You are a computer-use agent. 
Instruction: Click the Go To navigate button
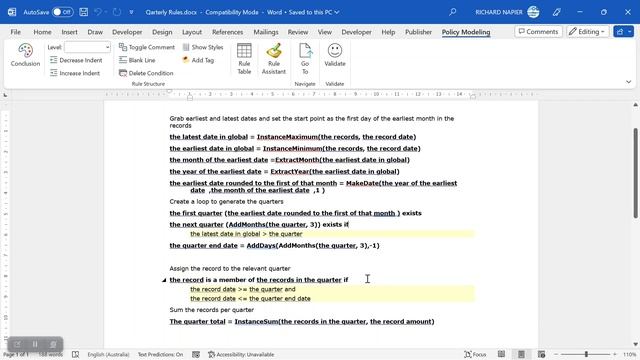(305, 58)
